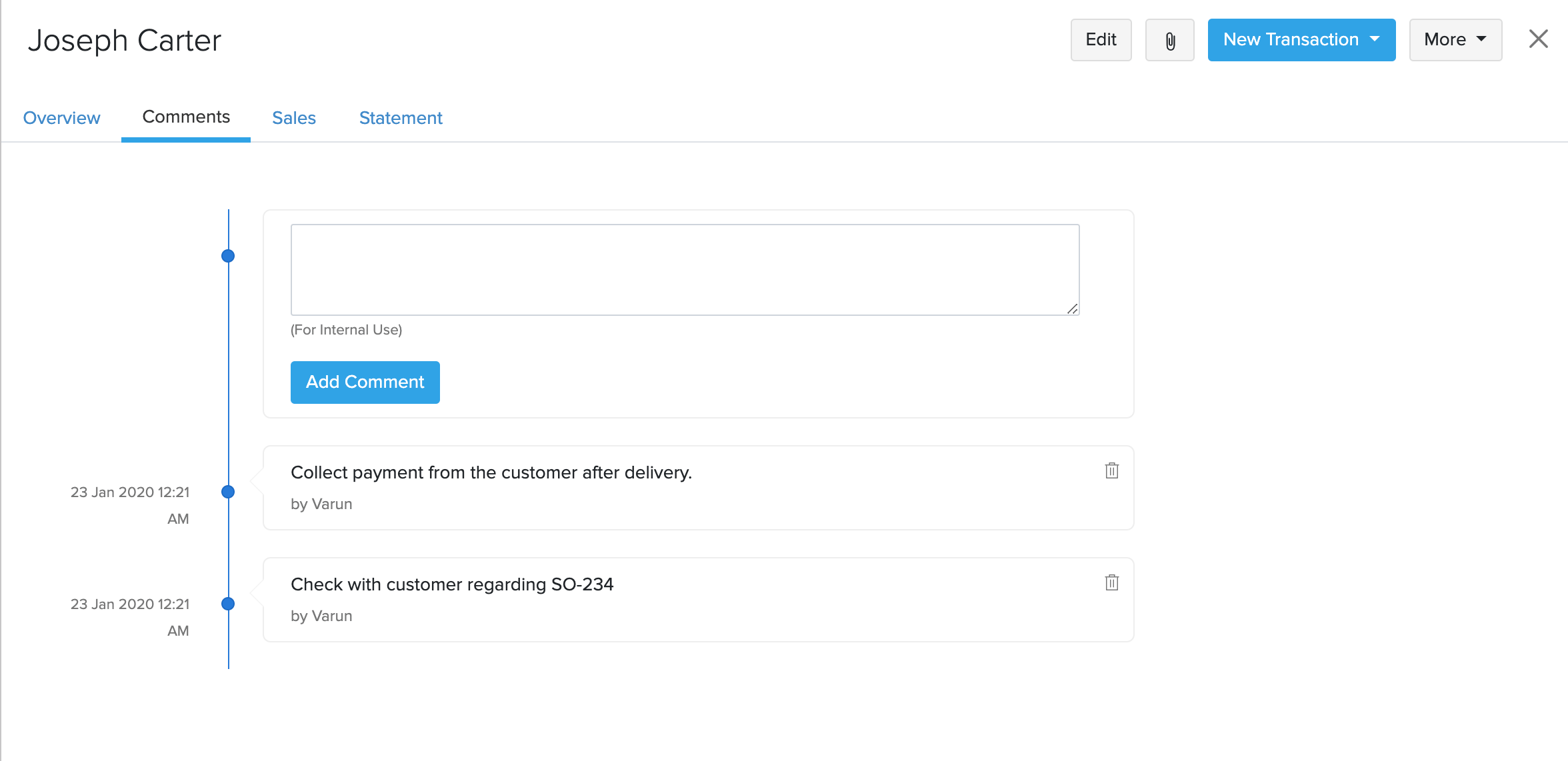Click the 23 Jan 2020 timestamp
Screen dimensions: 1568x761
(130, 492)
